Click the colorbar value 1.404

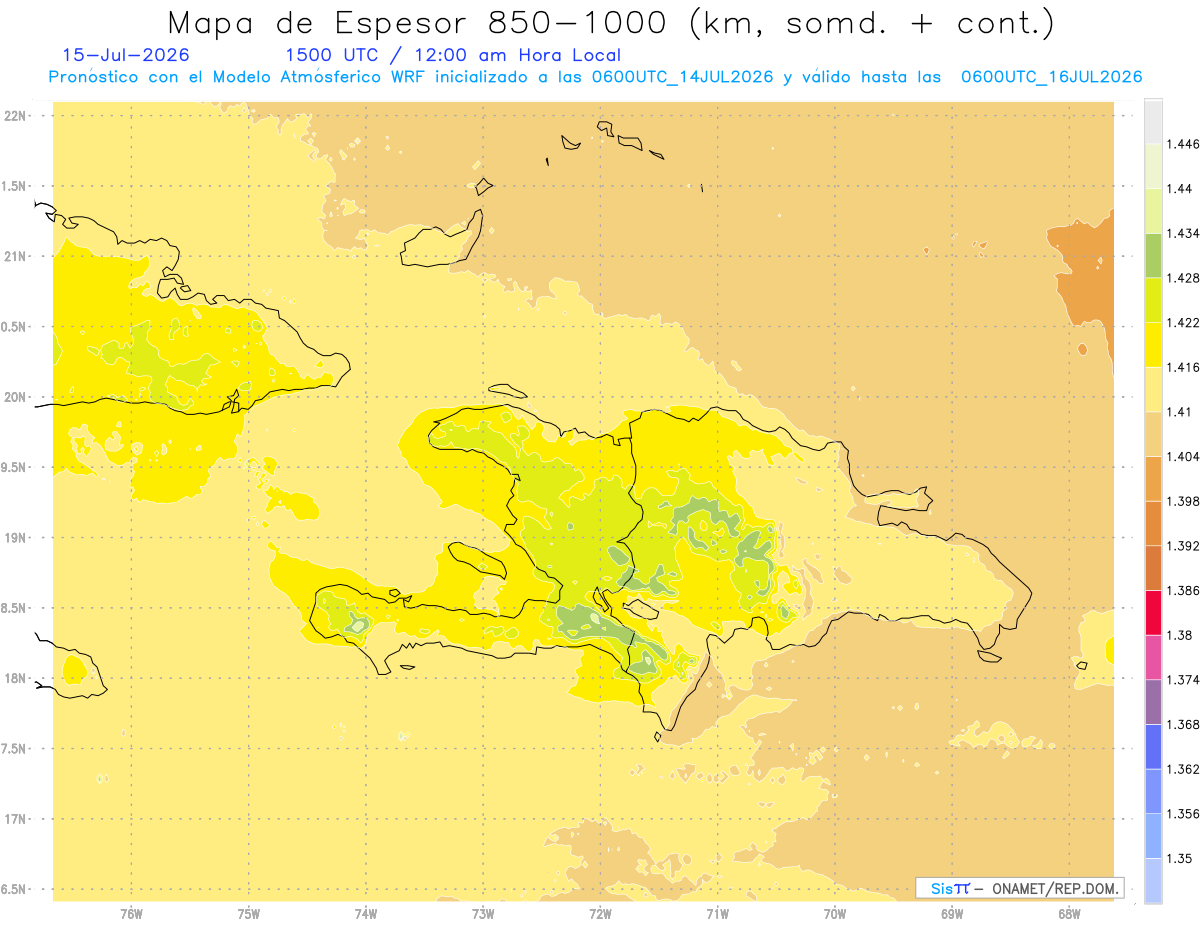1185,456
